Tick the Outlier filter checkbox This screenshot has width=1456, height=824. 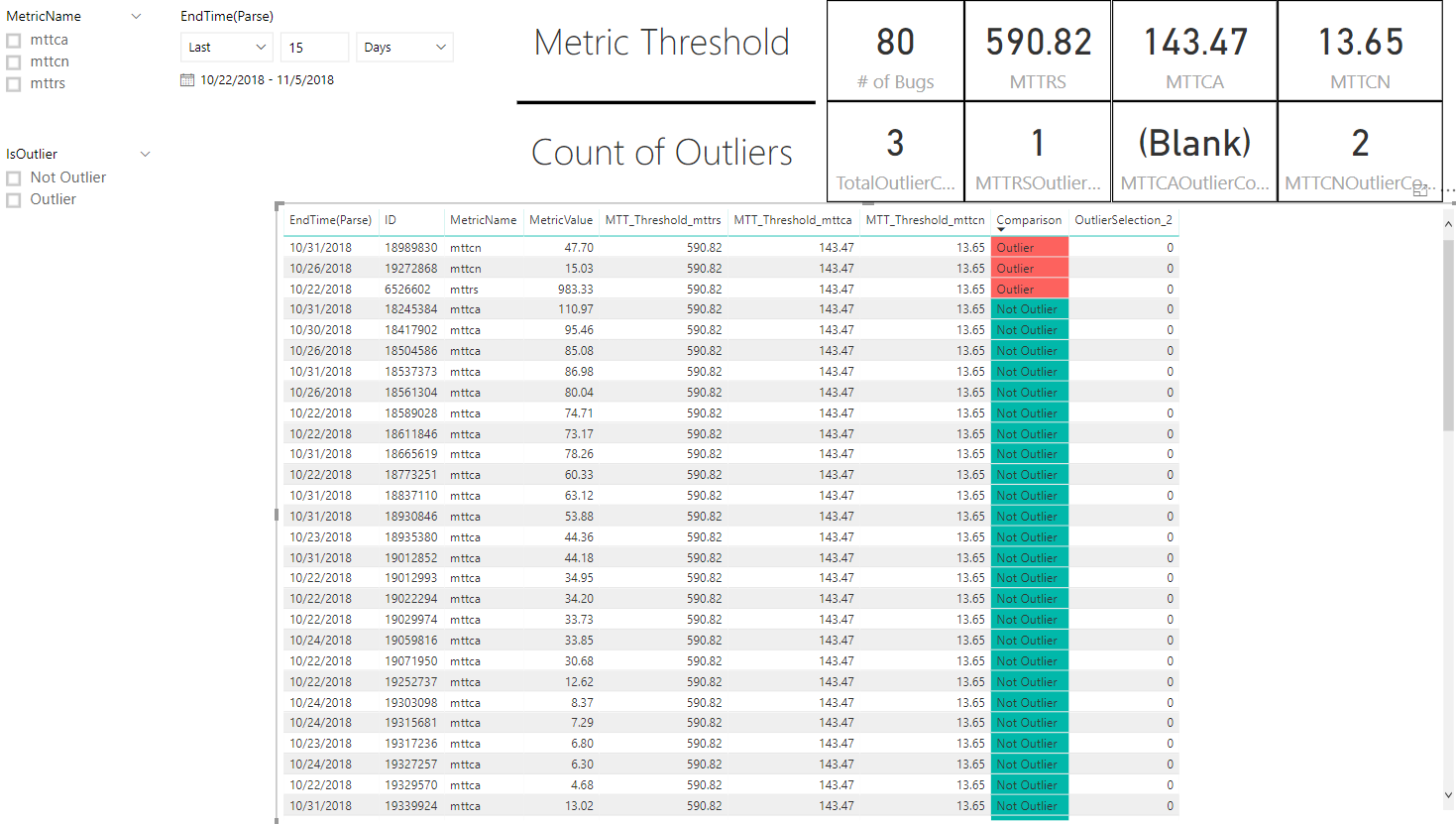click(x=14, y=200)
